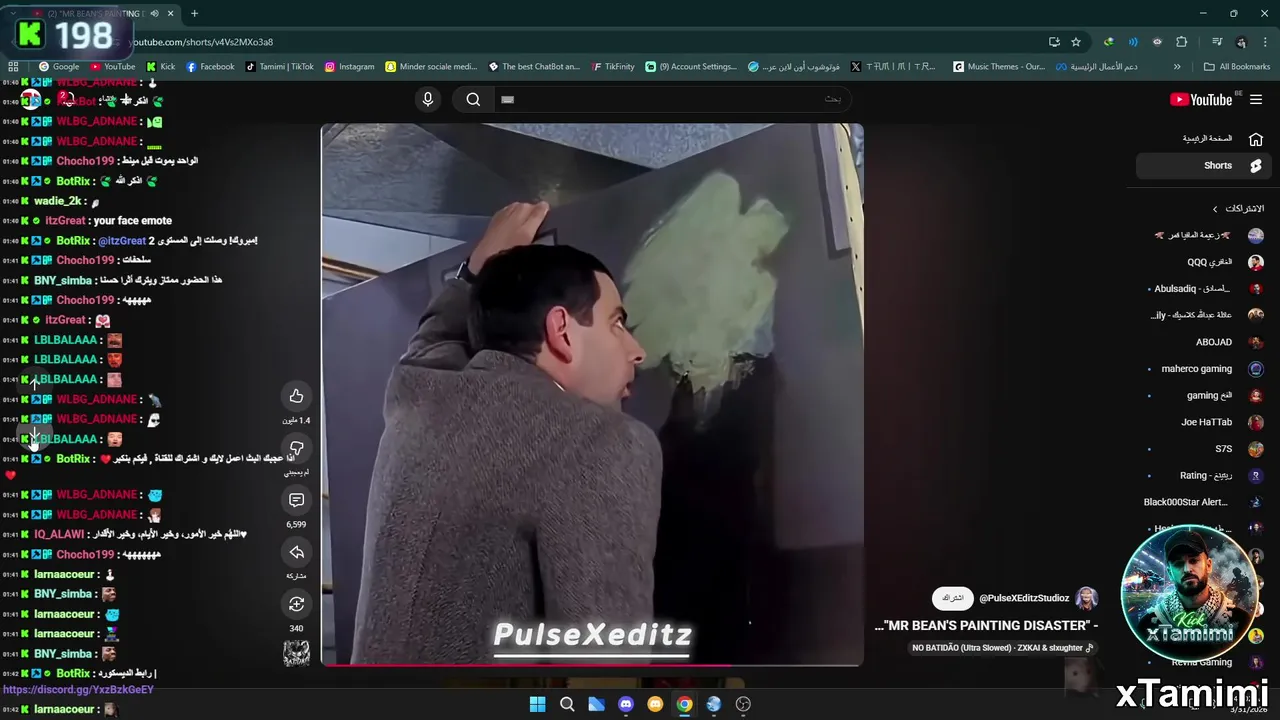Open The best ChatBot bookmark

click(534, 67)
